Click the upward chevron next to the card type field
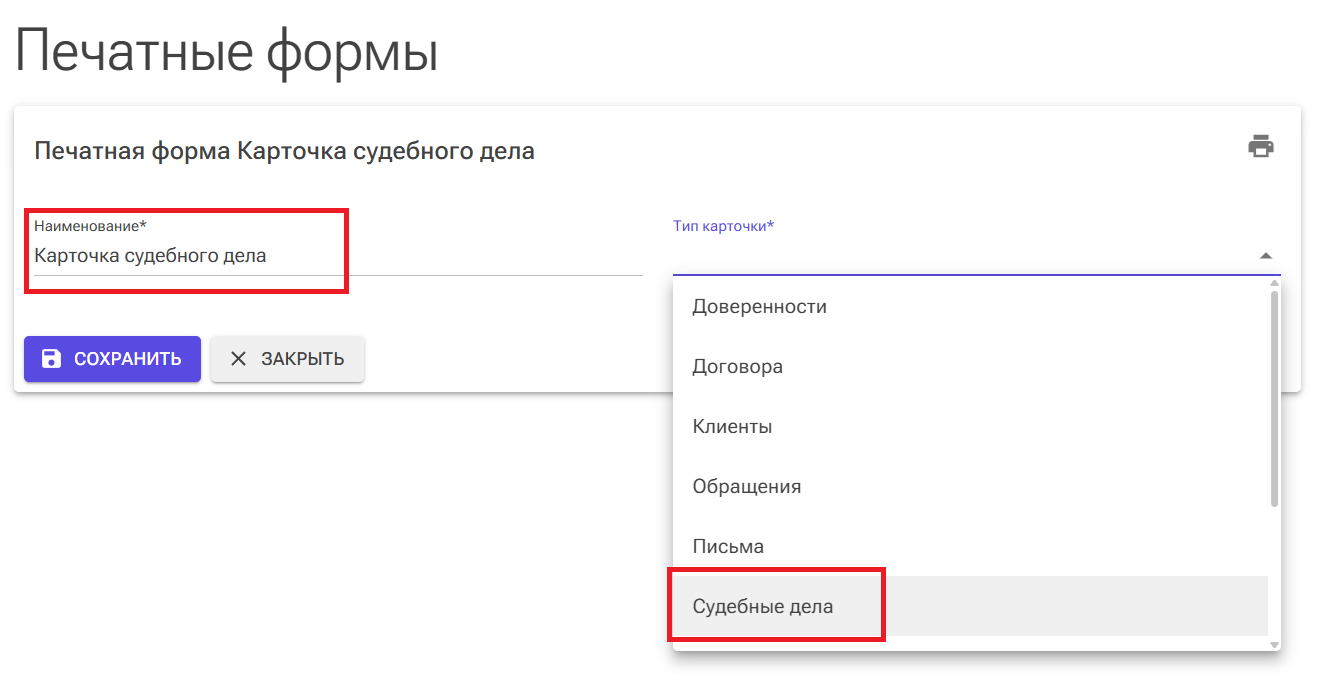1320x681 pixels. point(1266,257)
